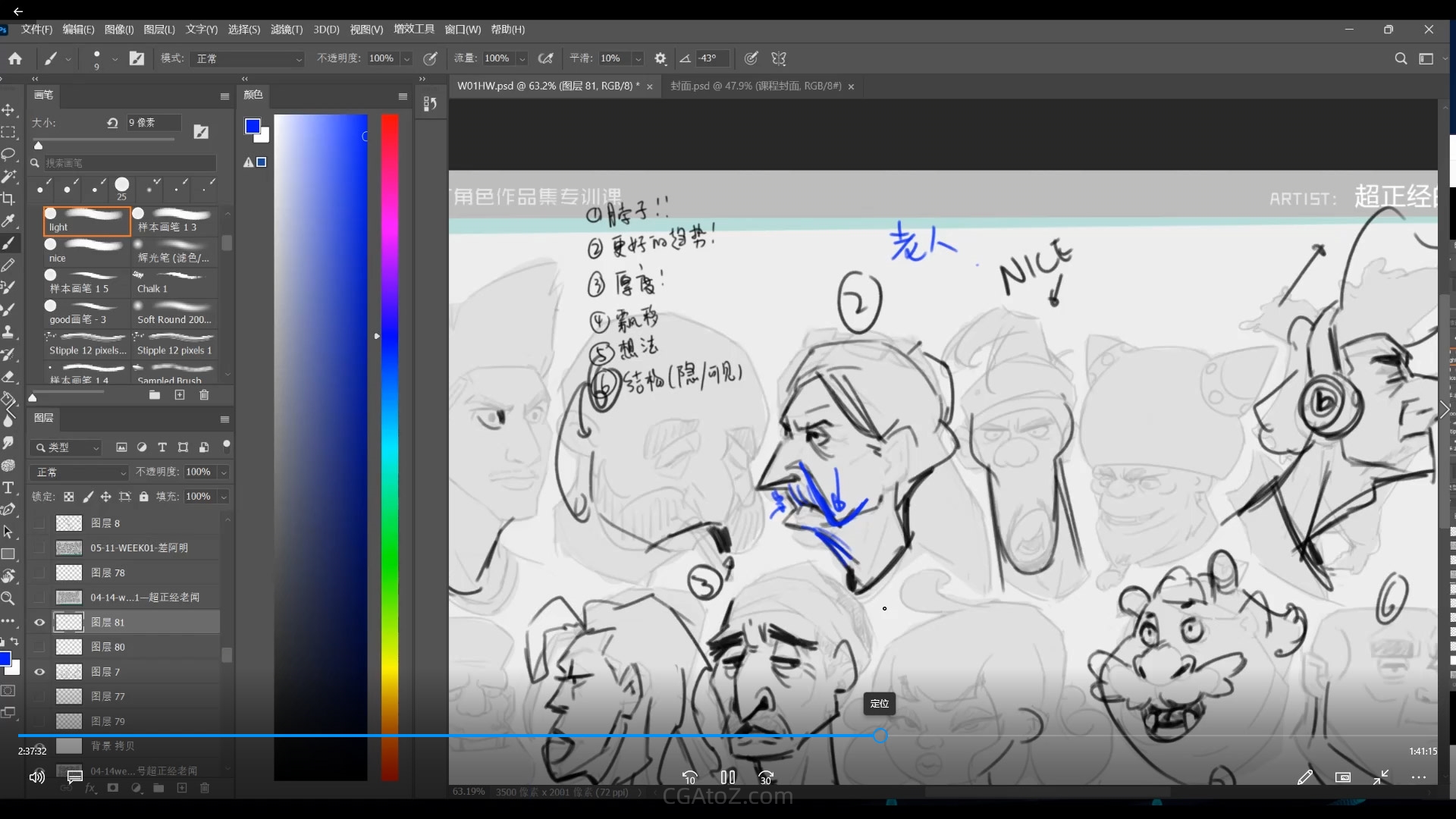1456x819 pixels.
Task: Select the Eyedropper tool
Action: (x=8, y=221)
